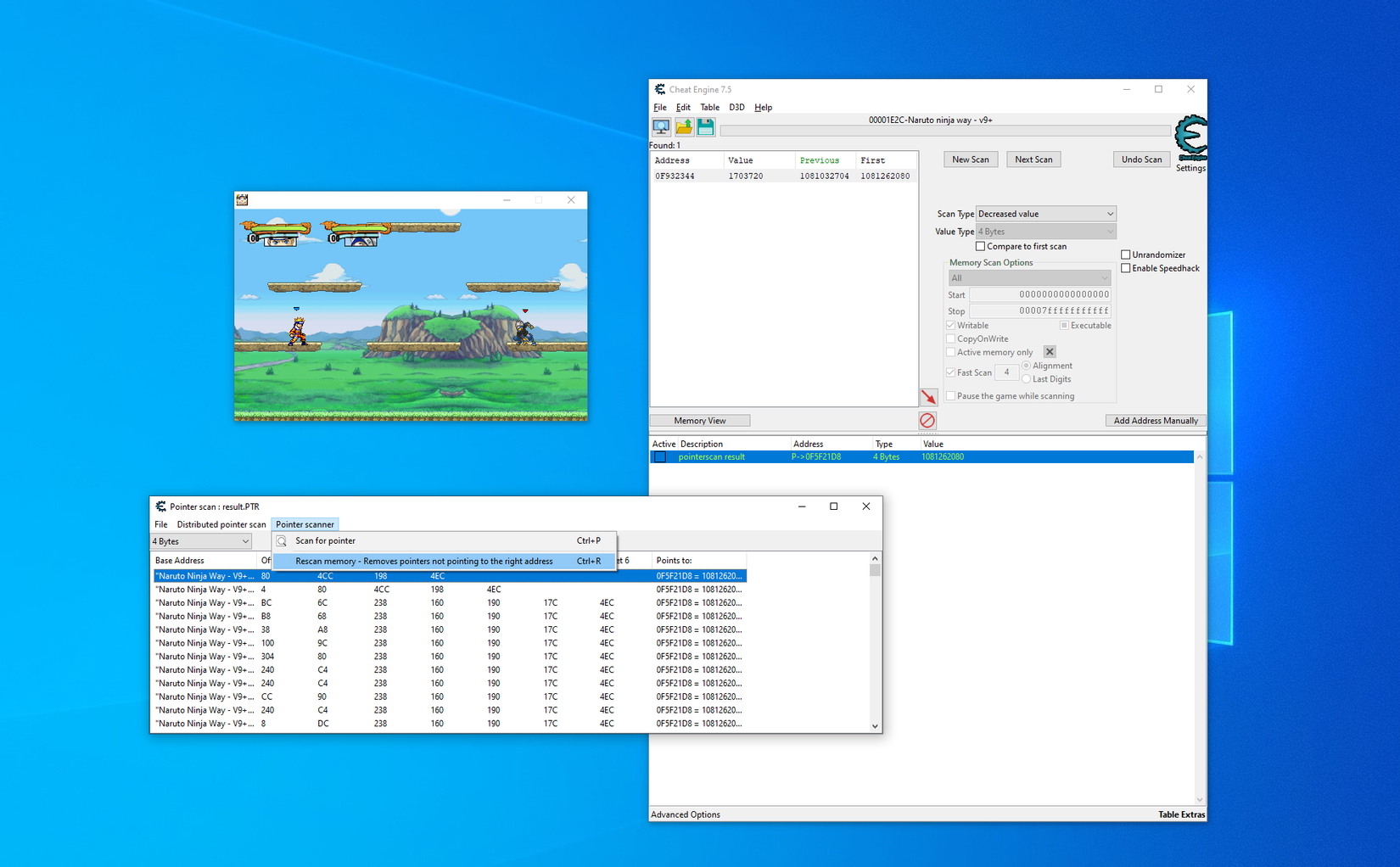The height and width of the screenshot is (867, 1400).
Task: Click magnifier icon next to Scan for pointer
Action: (x=282, y=541)
